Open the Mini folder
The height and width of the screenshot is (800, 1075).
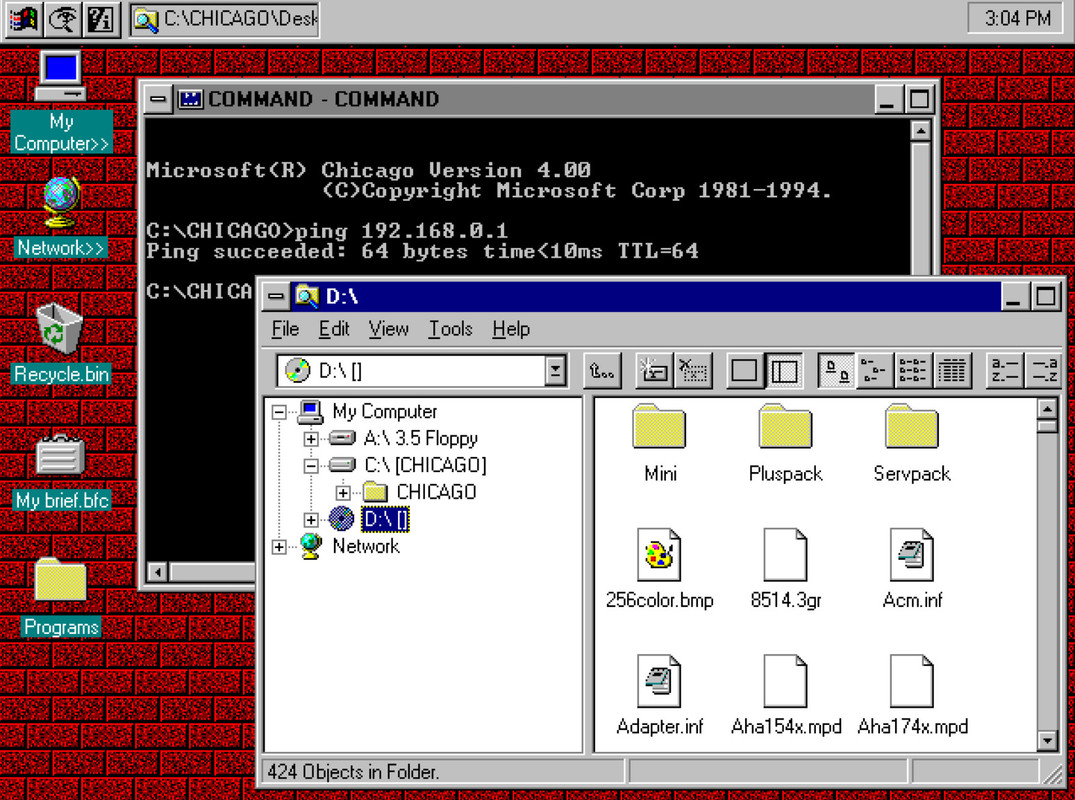pyautogui.click(x=660, y=443)
